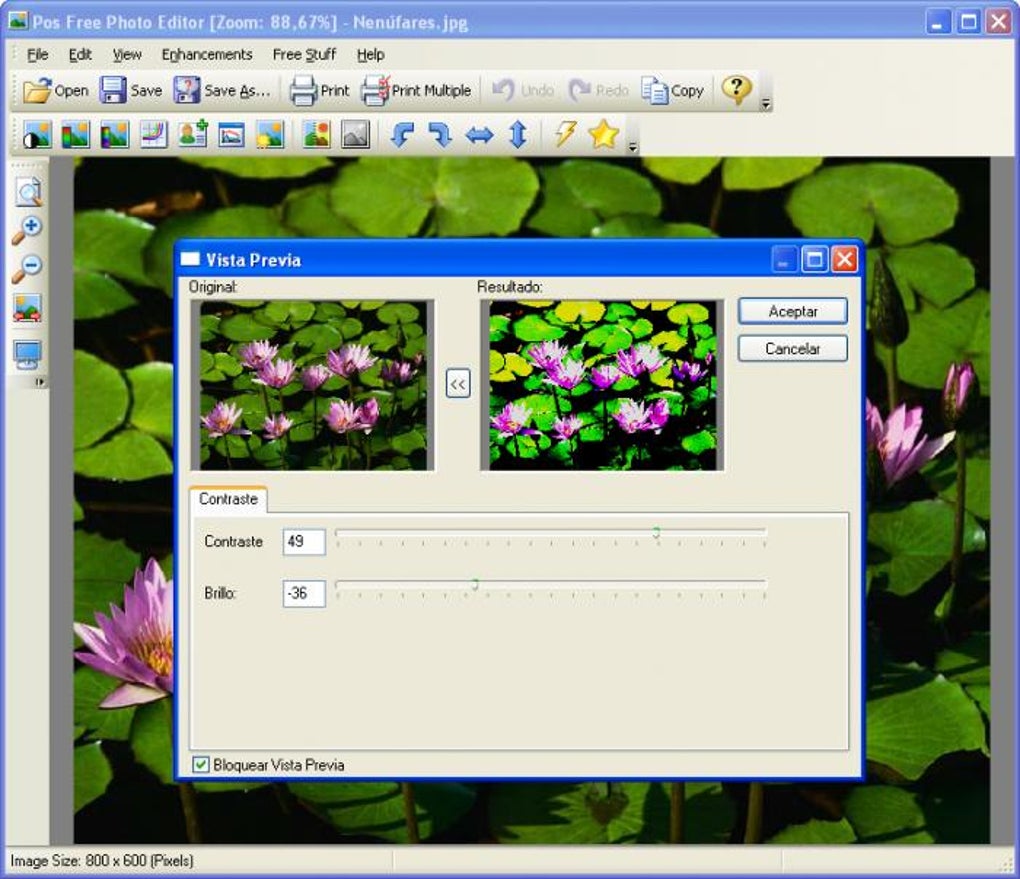The width and height of the screenshot is (1020, 879).
Task: Click the yellow question mark help icon
Action: click(736, 90)
